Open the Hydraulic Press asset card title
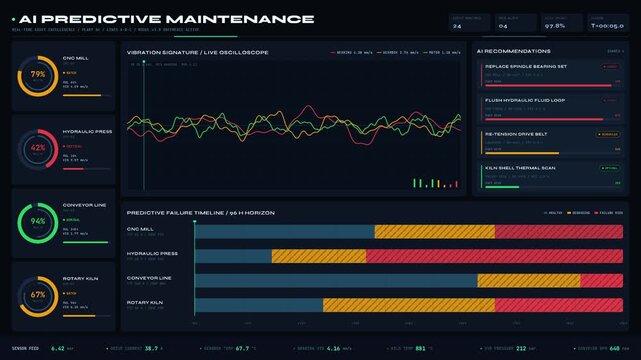Viewport: 641px width, 360px height. (x=87, y=132)
